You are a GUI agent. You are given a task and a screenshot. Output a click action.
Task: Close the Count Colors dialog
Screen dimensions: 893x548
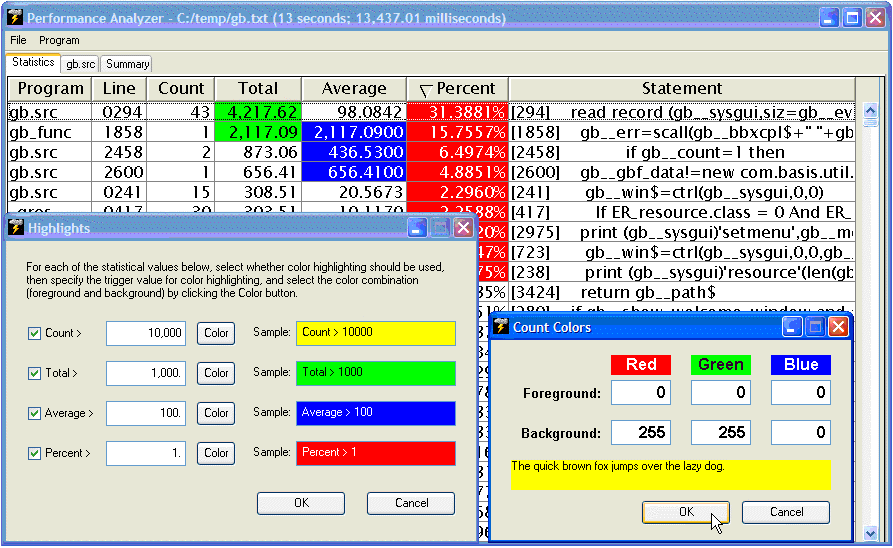tap(838, 326)
